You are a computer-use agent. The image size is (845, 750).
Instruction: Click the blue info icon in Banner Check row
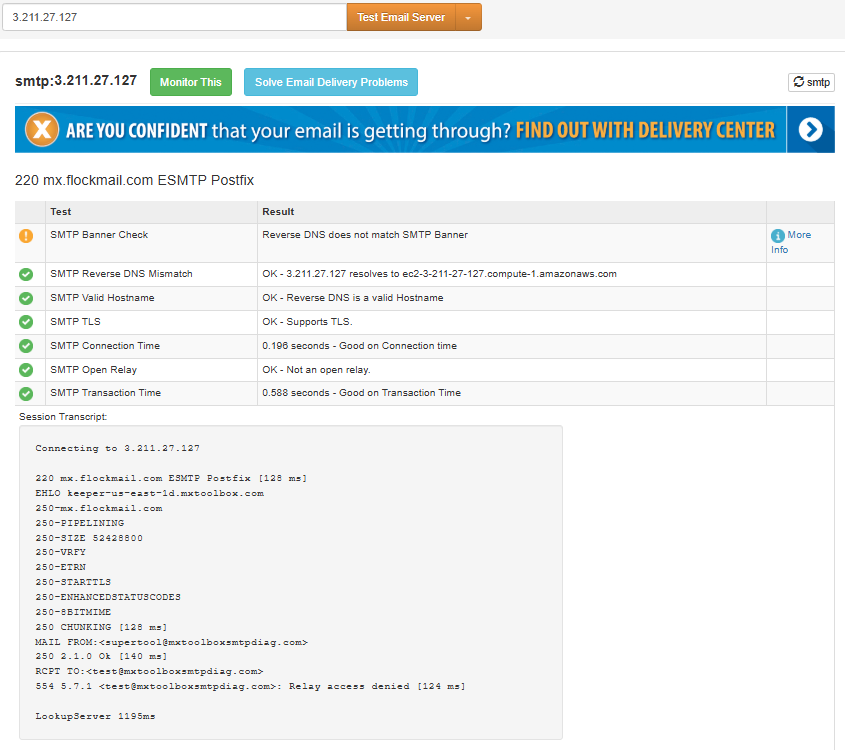pyautogui.click(x=778, y=236)
